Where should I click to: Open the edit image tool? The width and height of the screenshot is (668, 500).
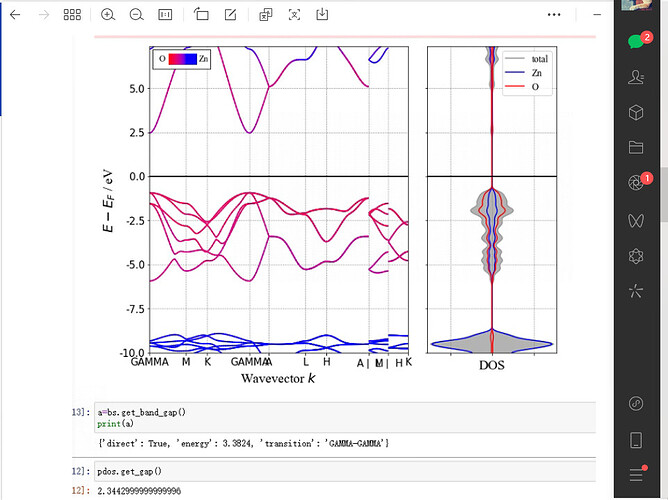coord(231,16)
